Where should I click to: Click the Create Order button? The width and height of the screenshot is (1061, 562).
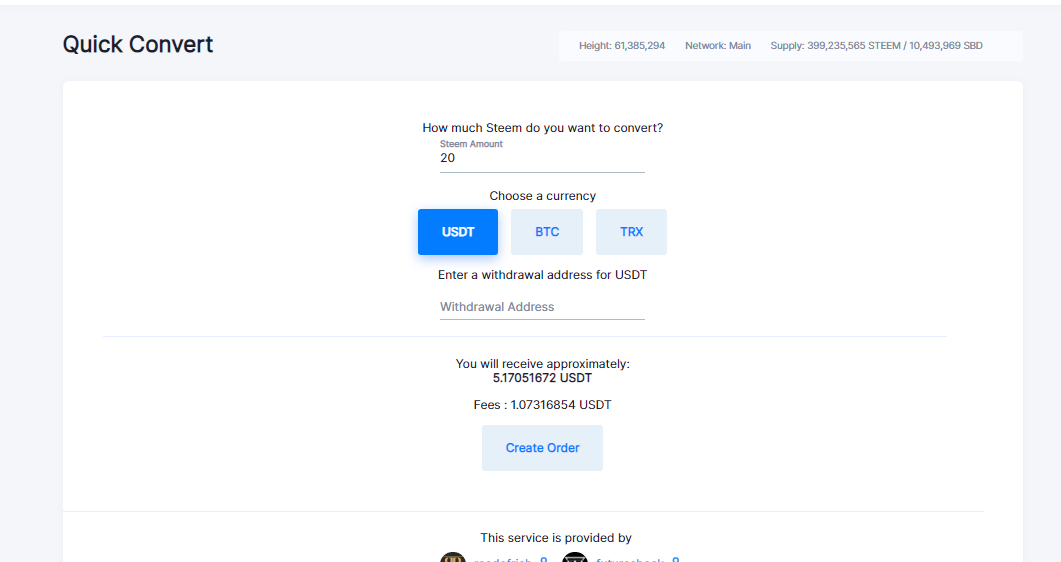coord(542,448)
